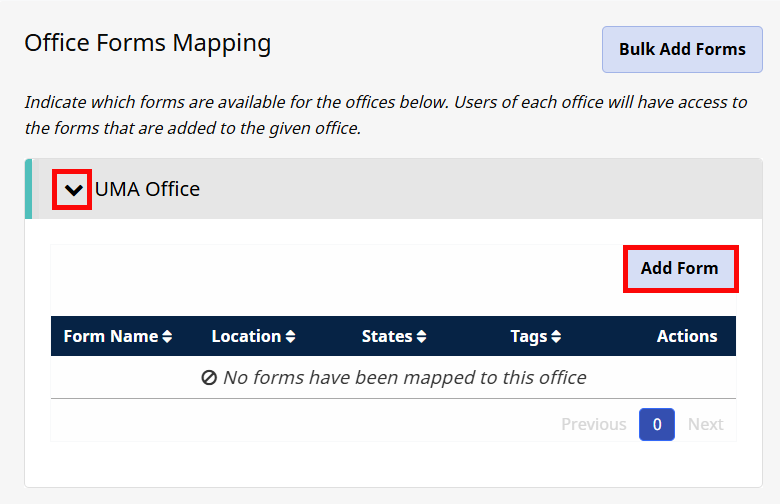Click the 'No forms have been mapped' message

coord(404,378)
